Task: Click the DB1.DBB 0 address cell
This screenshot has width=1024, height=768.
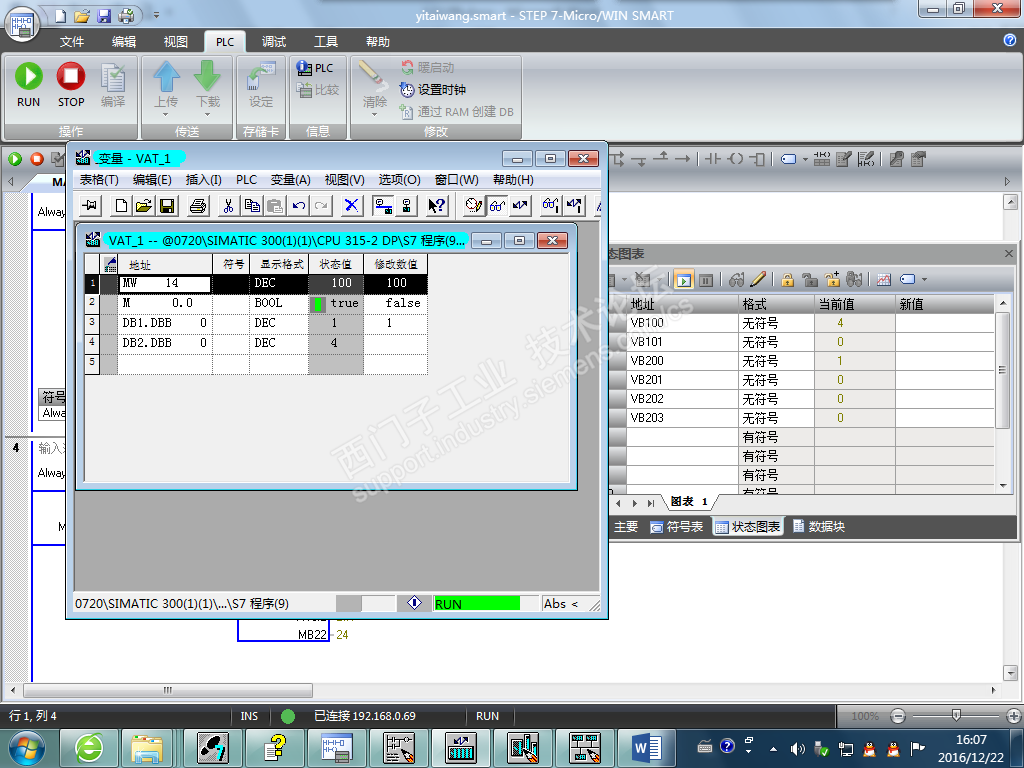Action: tap(165, 323)
